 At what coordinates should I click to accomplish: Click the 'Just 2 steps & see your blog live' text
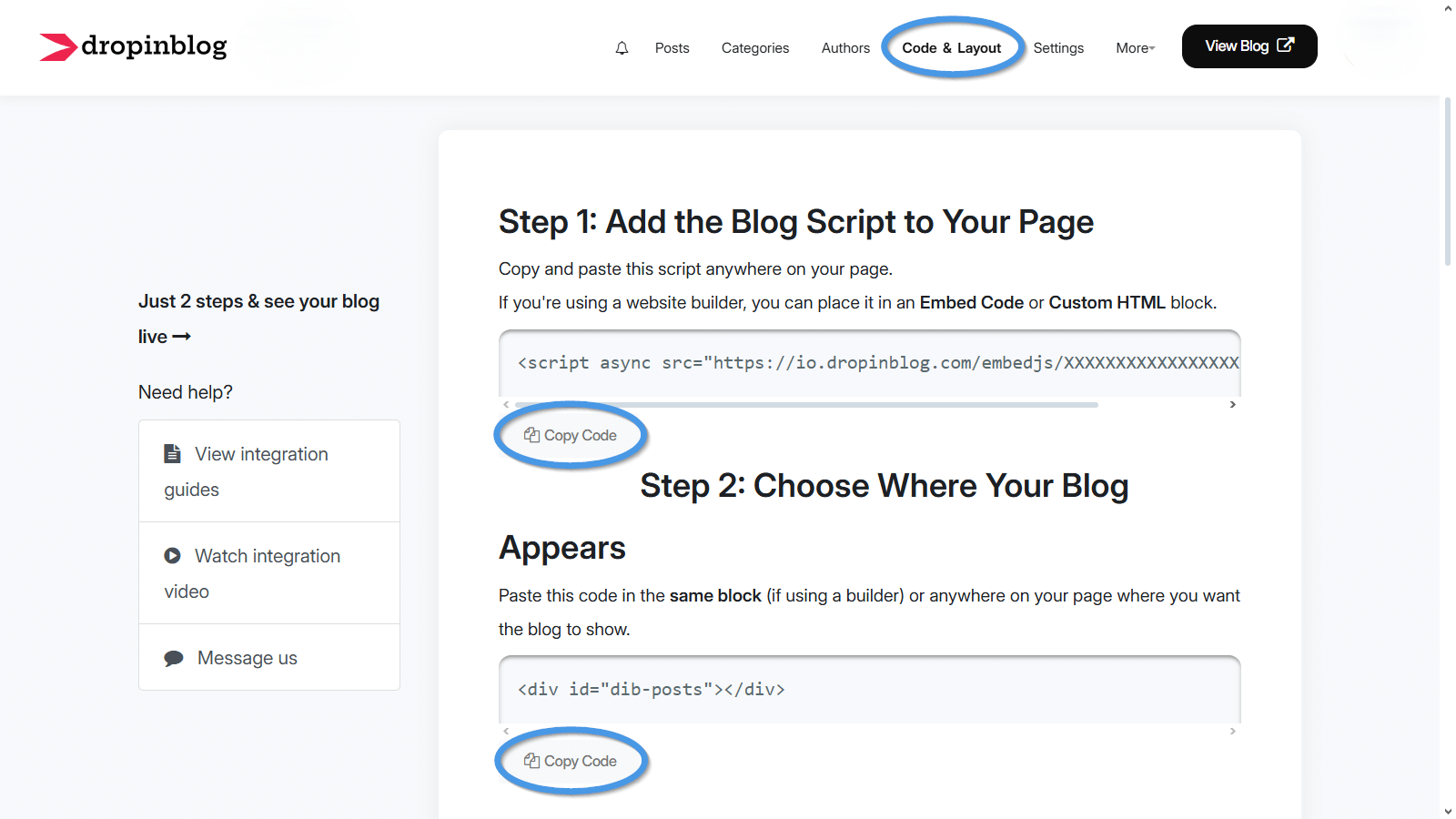(258, 318)
